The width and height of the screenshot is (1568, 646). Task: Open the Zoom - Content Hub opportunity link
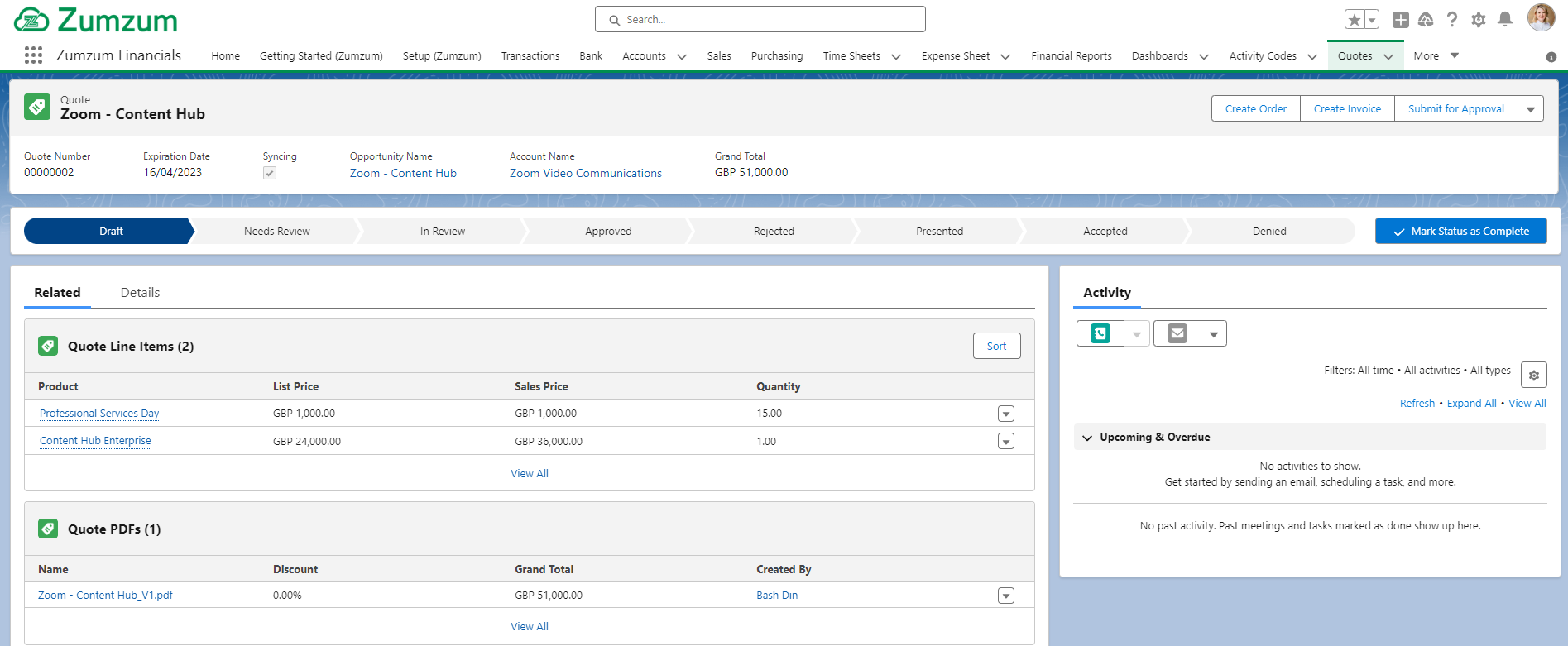(x=403, y=173)
